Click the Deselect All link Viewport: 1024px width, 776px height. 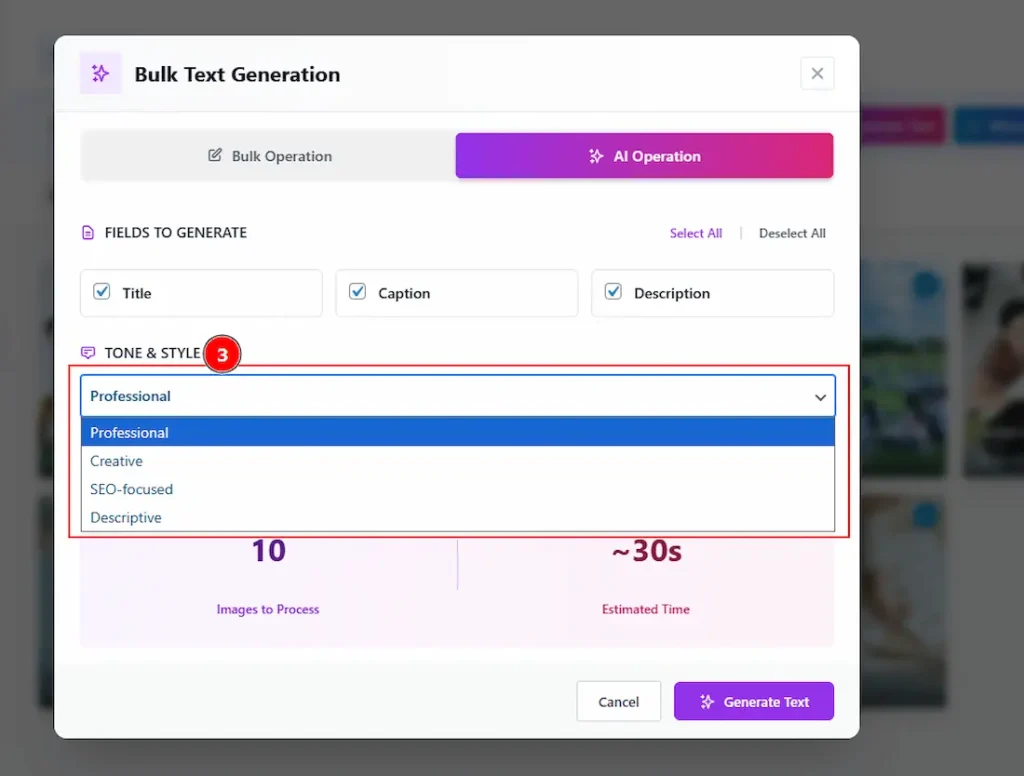click(792, 233)
